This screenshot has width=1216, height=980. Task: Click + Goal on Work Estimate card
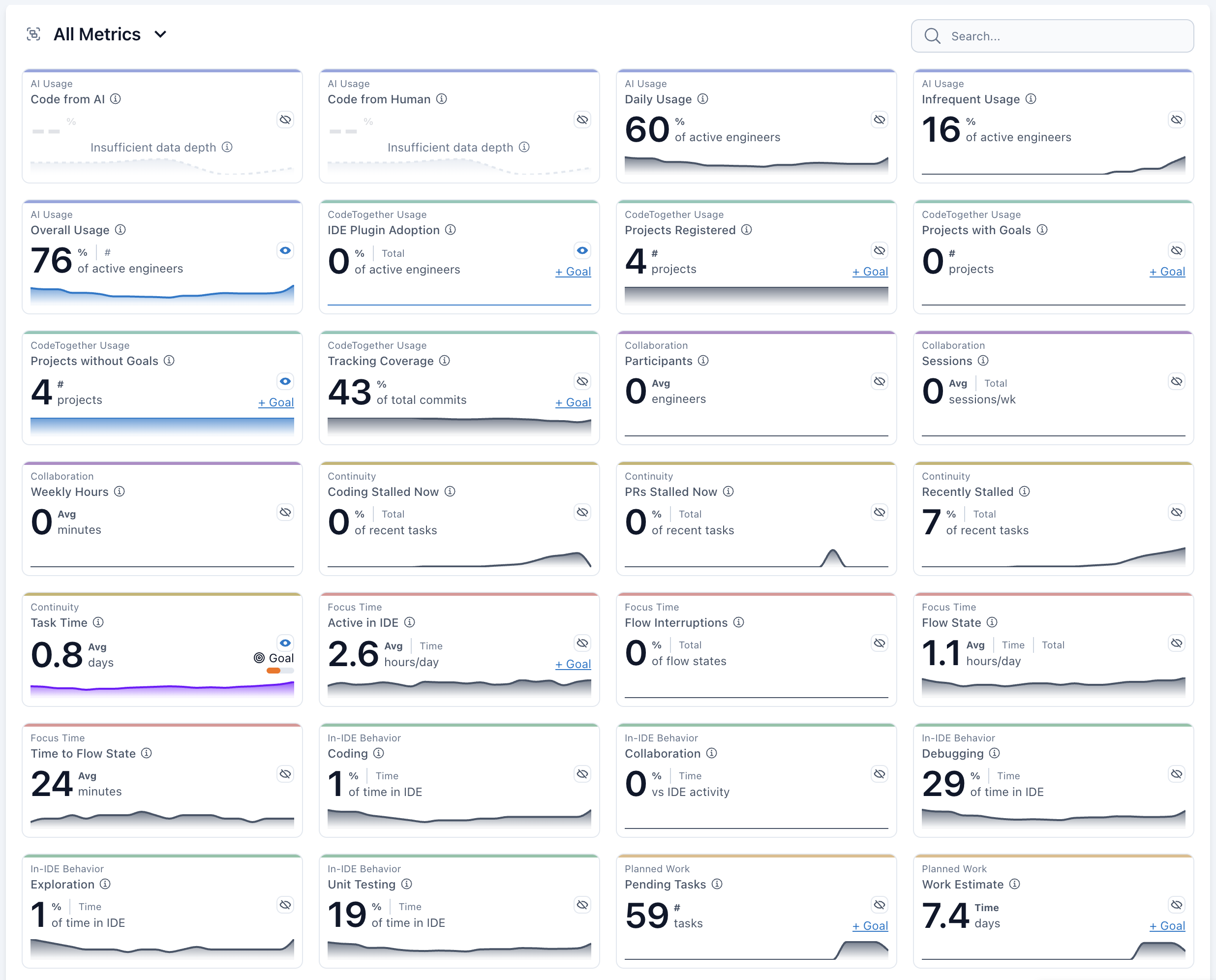pos(1167,926)
